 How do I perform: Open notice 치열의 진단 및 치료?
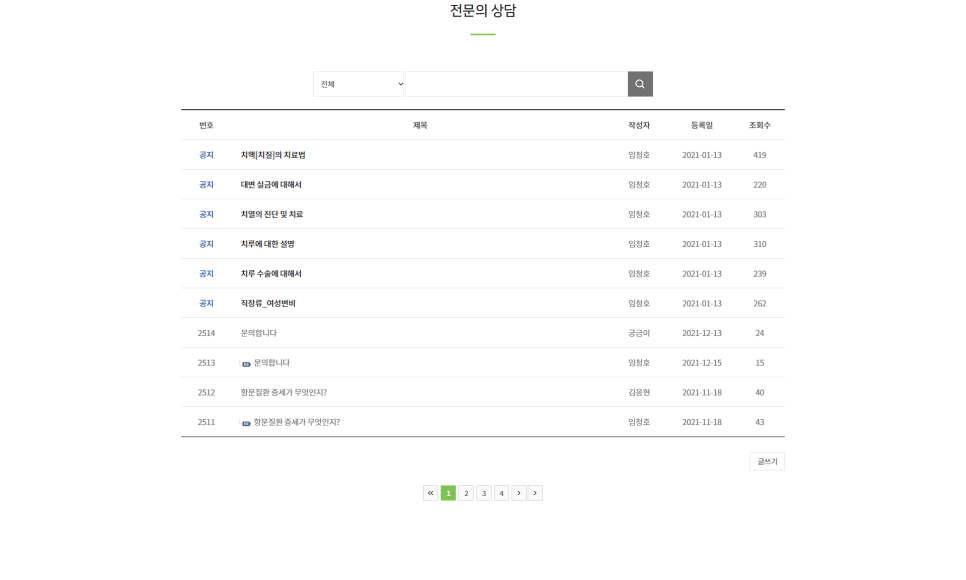point(272,214)
